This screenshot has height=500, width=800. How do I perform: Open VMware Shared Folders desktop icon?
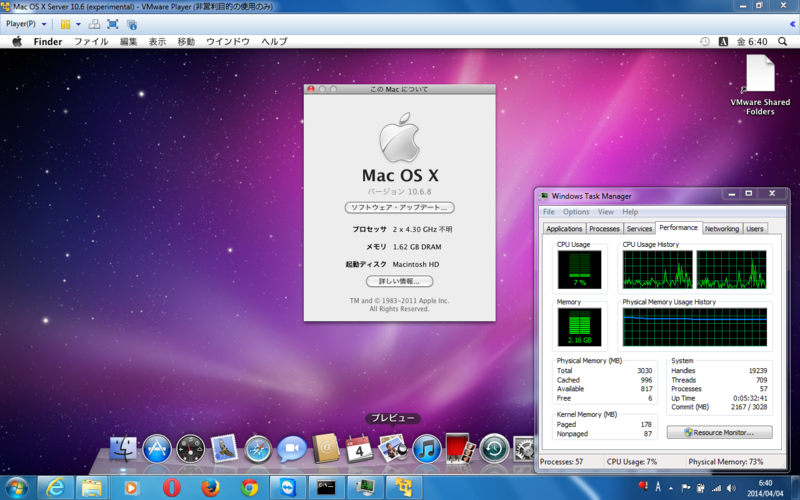(x=760, y=85)
